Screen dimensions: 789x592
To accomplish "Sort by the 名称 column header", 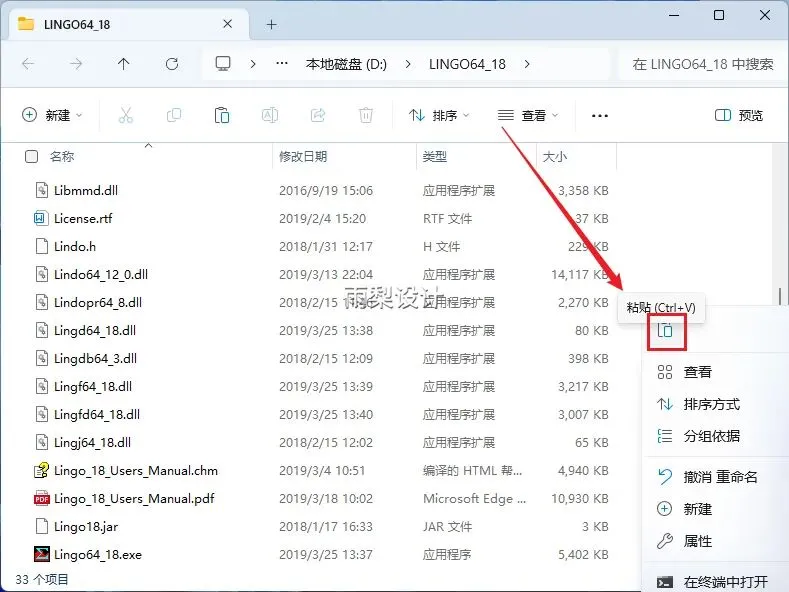I will [62, 157].
